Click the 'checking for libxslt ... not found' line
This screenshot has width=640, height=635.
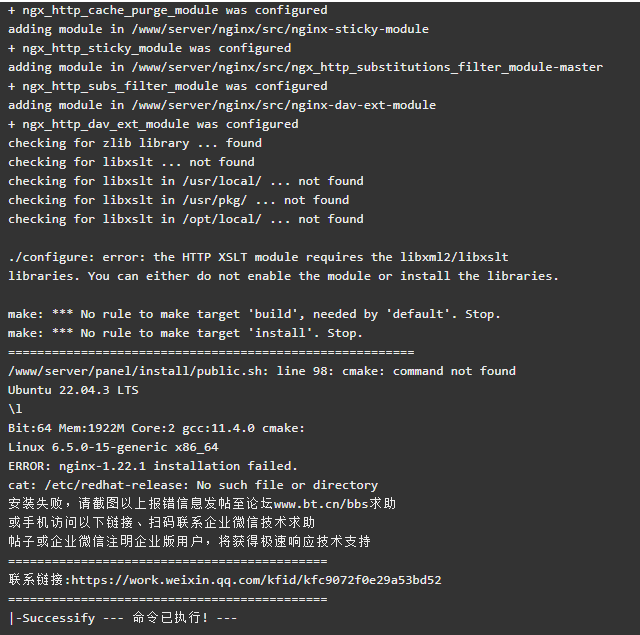[x=131, y=162]
